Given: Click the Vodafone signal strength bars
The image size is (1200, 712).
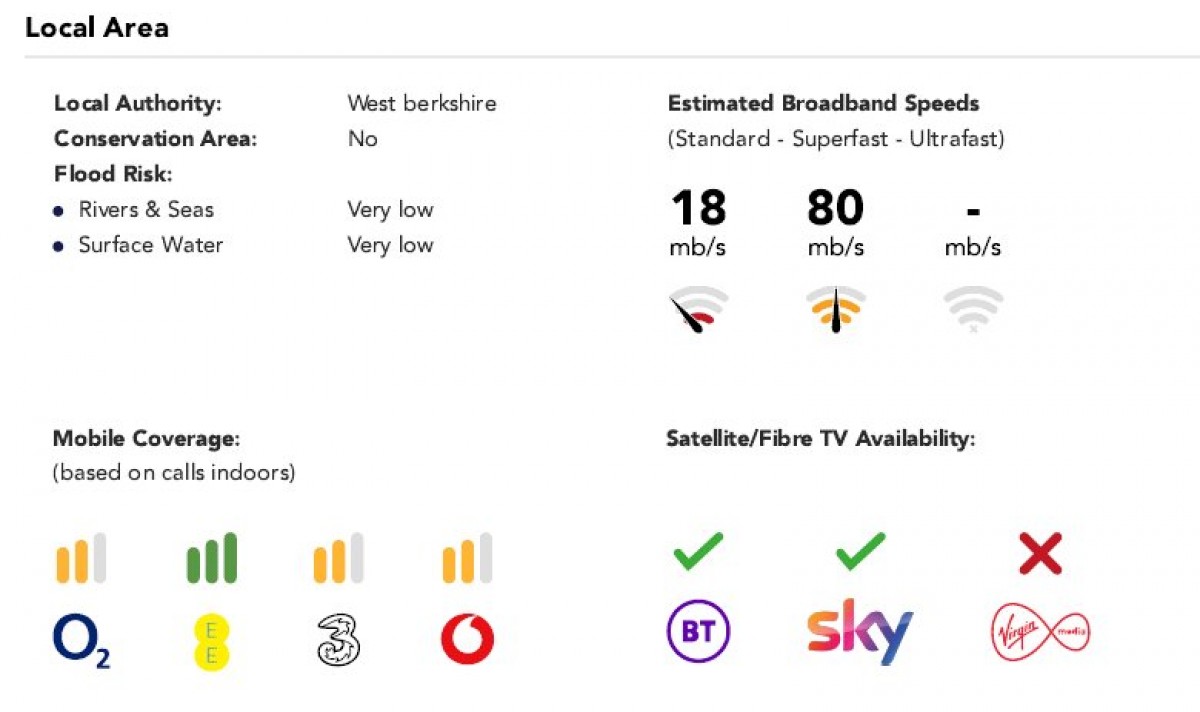Looking at the screenshot, I should [467, 558].
